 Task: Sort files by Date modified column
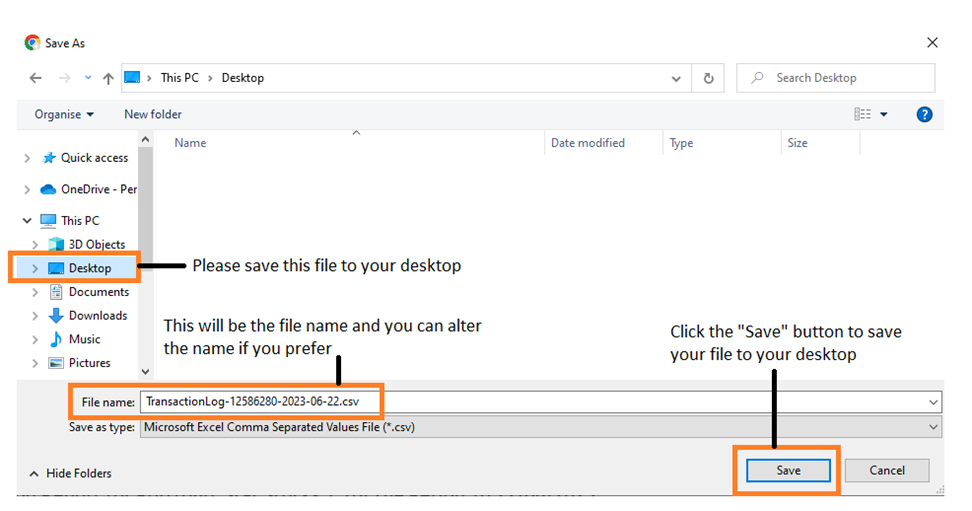(588, 143)
